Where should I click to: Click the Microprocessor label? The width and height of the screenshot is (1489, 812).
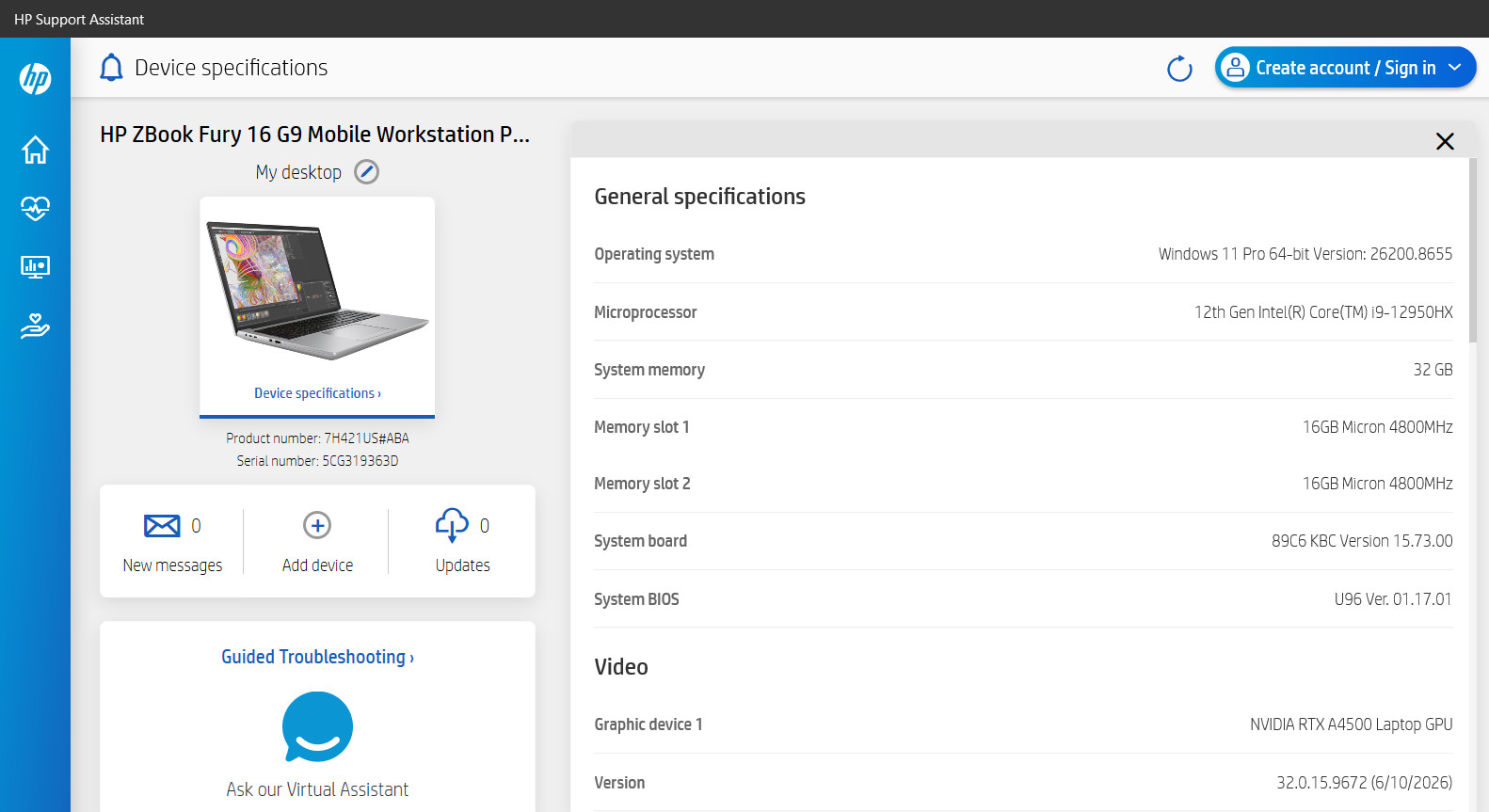646,312
